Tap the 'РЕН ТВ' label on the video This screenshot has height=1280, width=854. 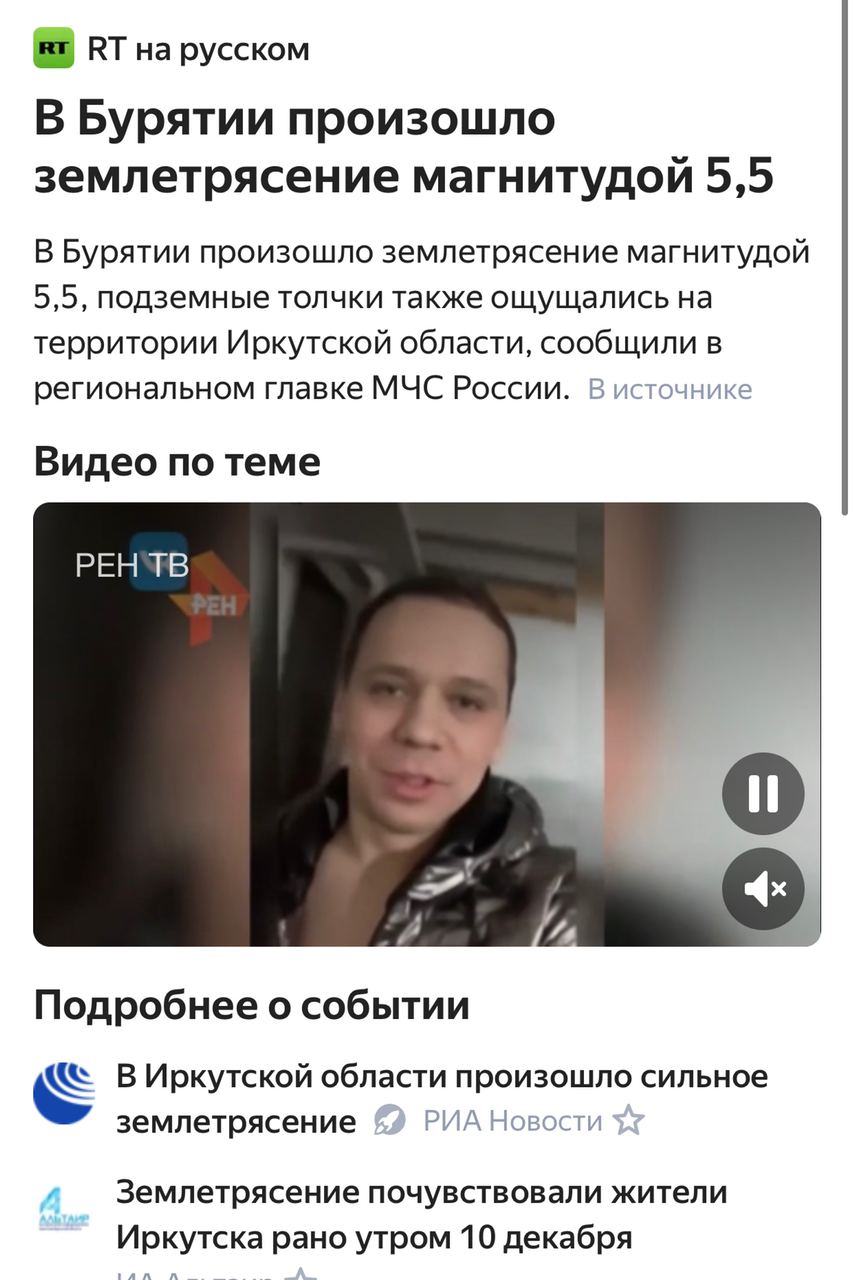coord(132,565)
